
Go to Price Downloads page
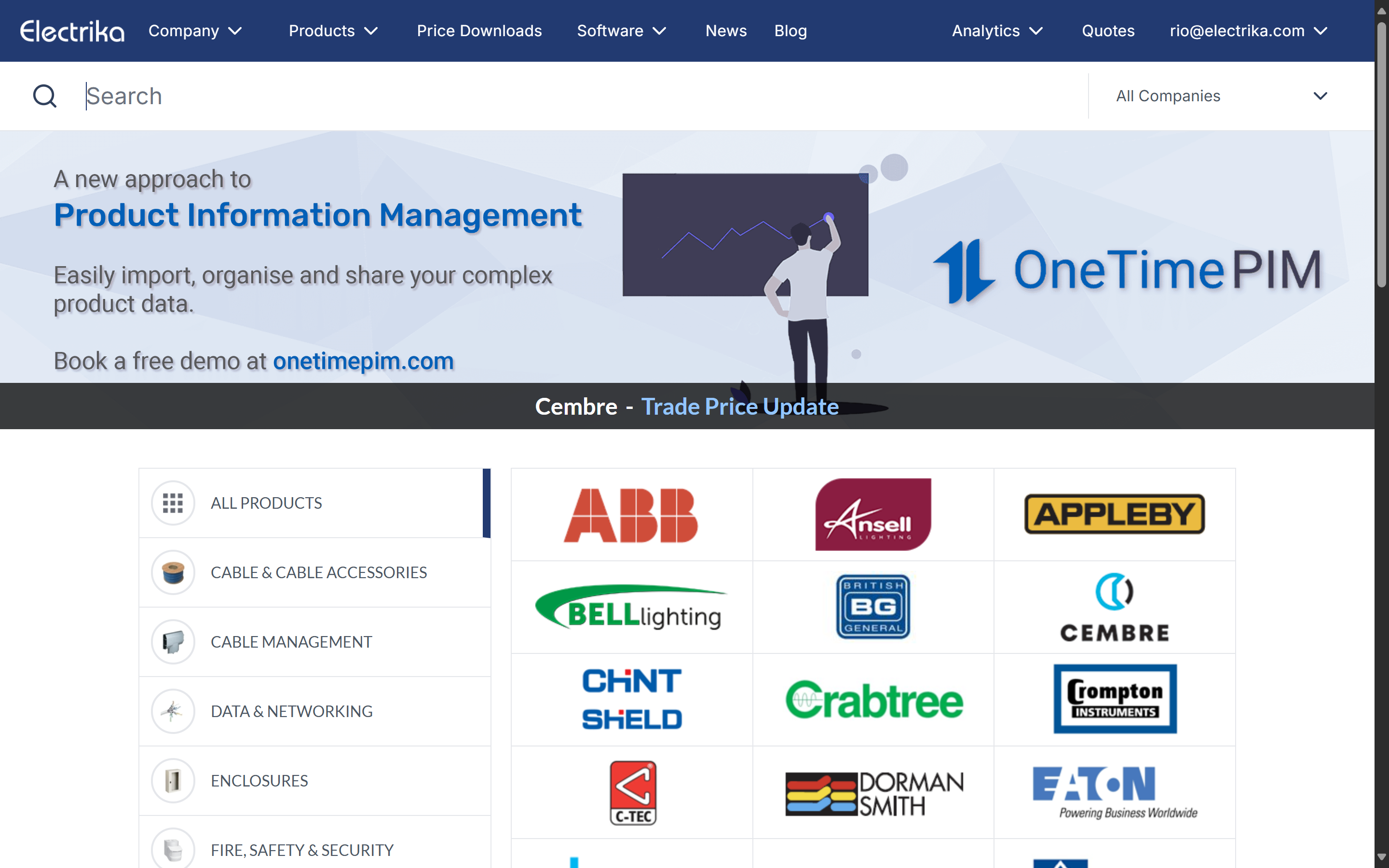(479, 31)
